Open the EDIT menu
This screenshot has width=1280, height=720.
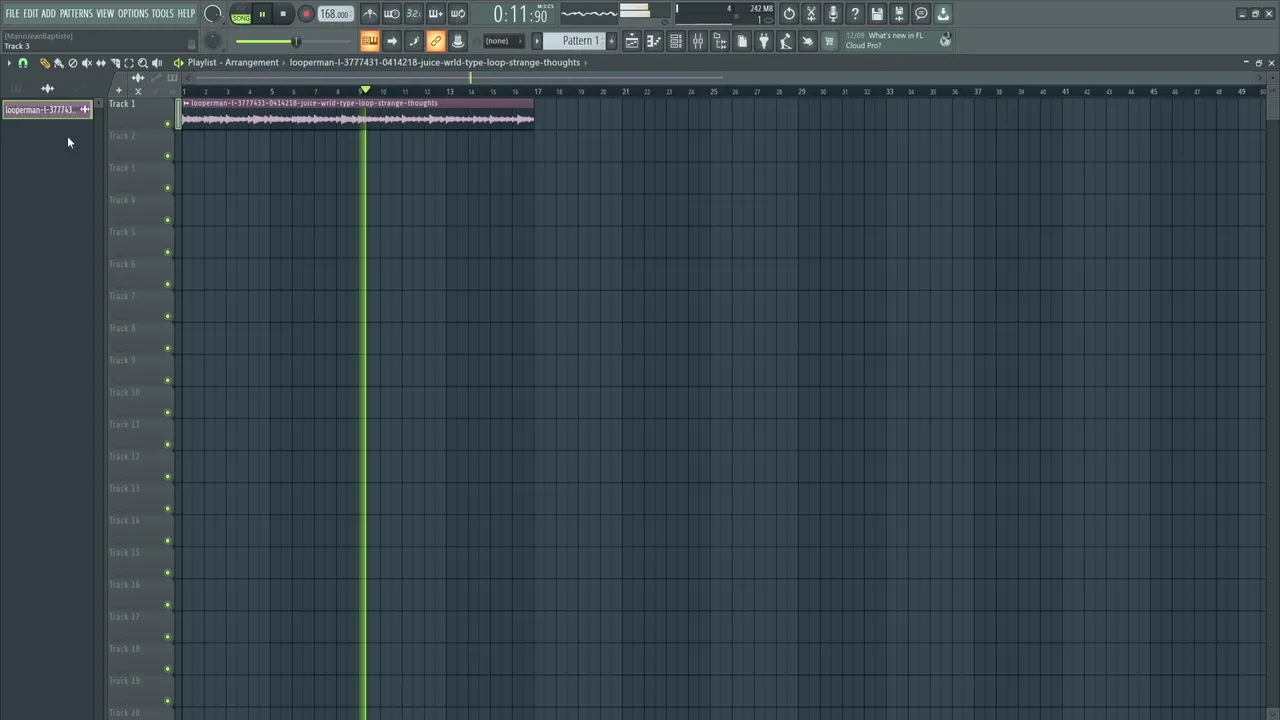pos(31,14)
